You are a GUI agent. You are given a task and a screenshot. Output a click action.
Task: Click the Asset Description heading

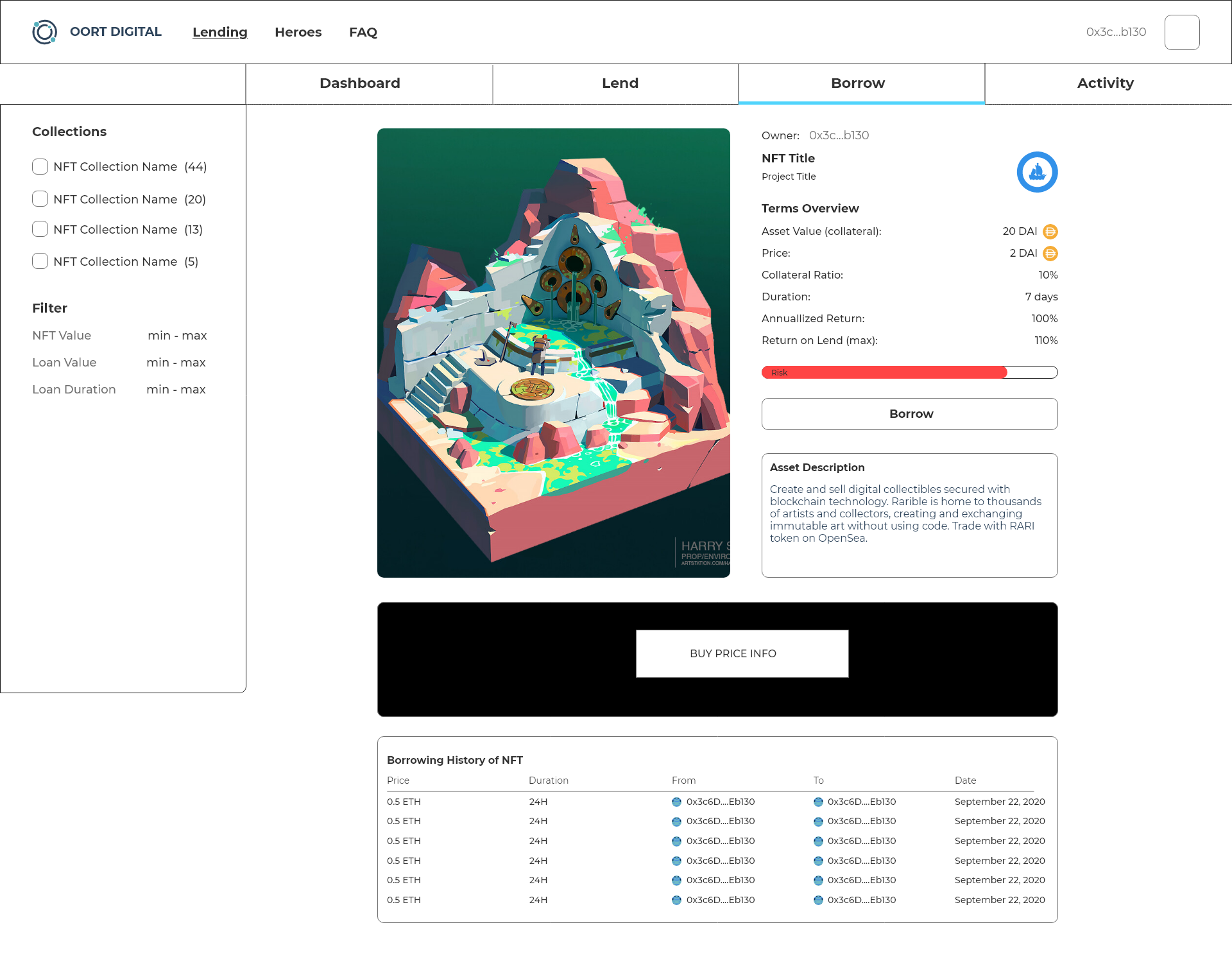(x=817, y=467)
